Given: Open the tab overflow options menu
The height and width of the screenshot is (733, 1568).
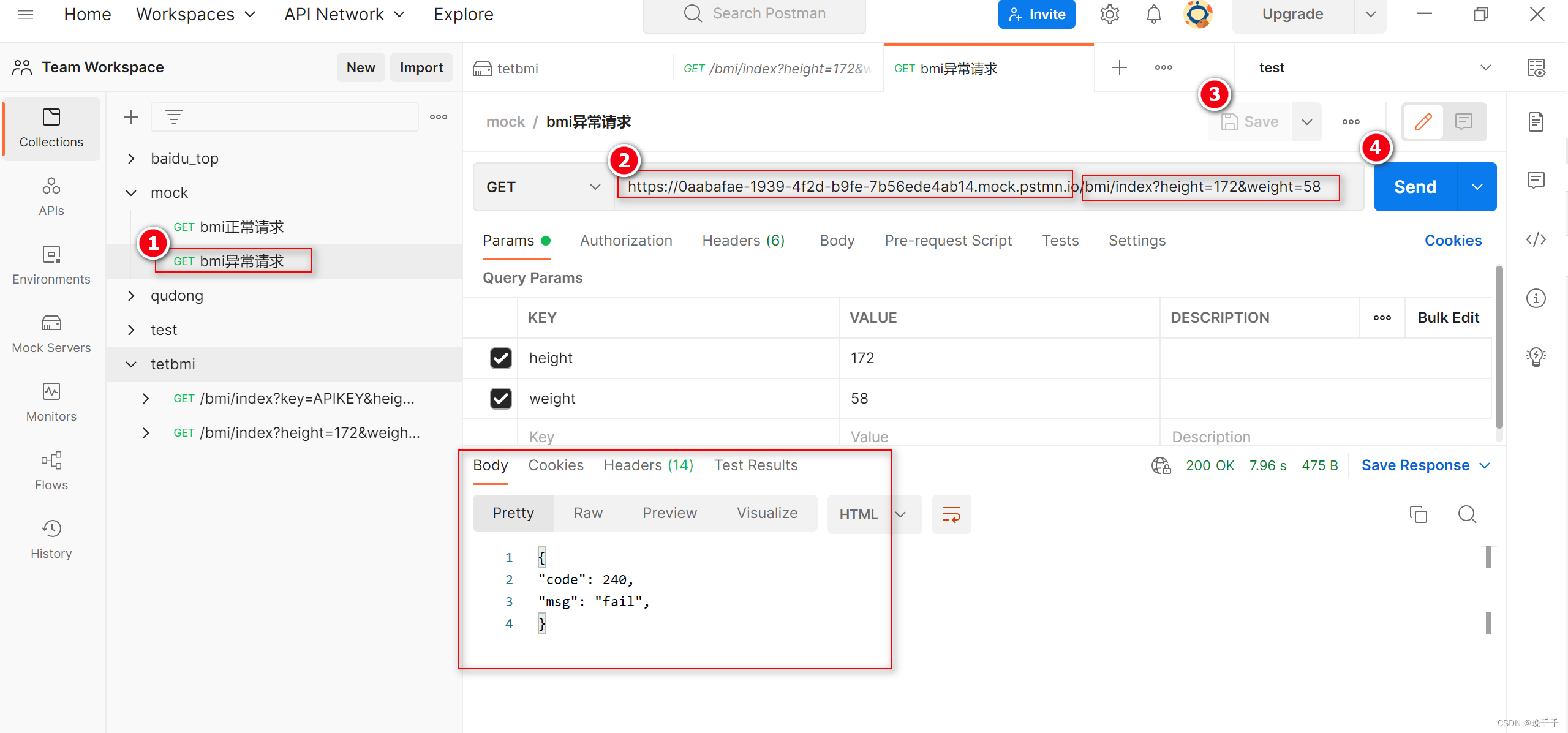Looking at the screenshot, I should [x=1164, y=67].
